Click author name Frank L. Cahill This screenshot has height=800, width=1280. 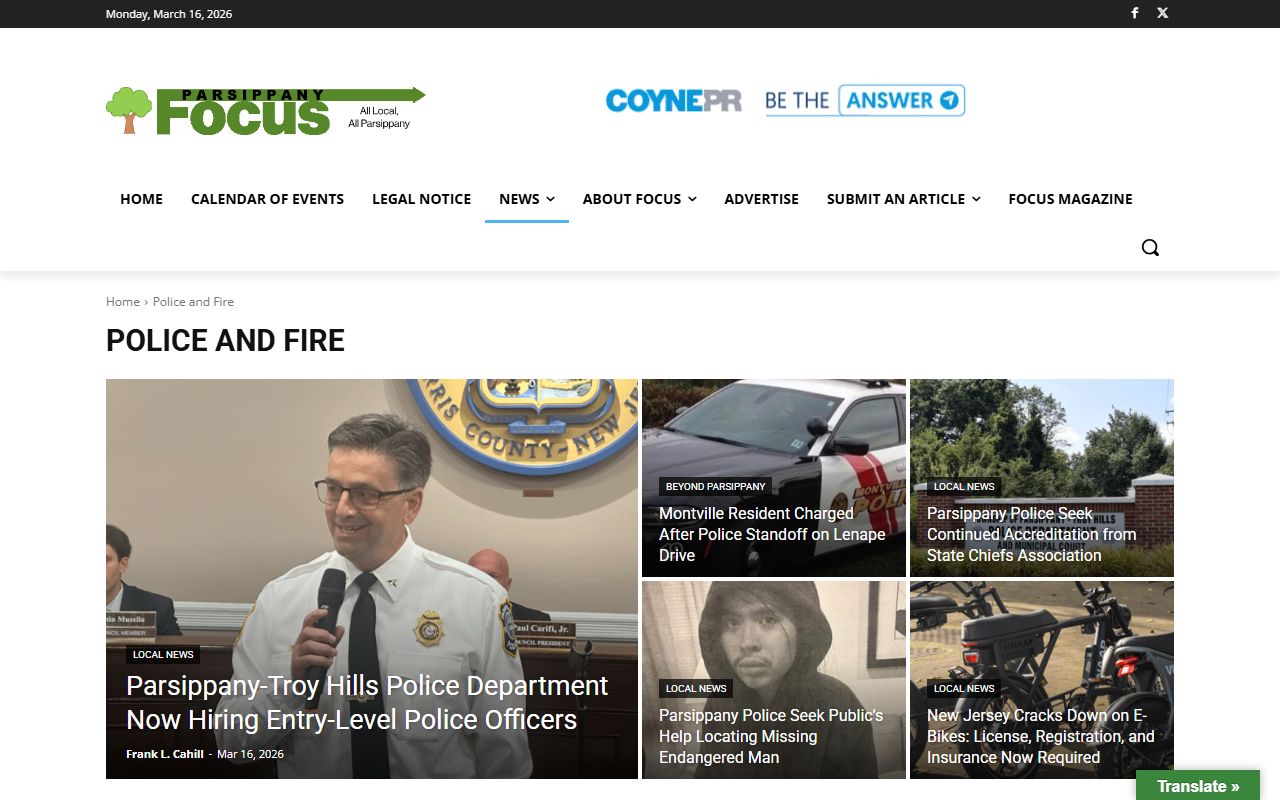coord(164,754)
